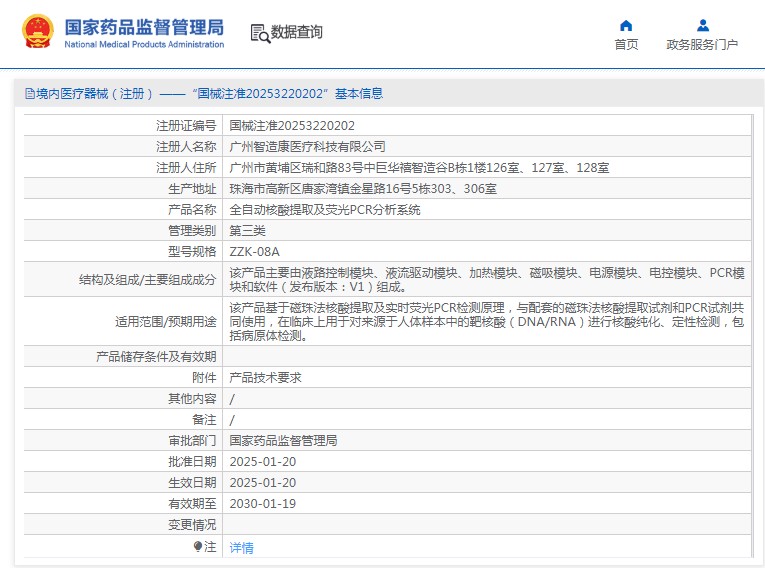This screenshot has width=765, height=568.
Task: Click the 国家药品监督管理局 site title
Action: coord(144,27)
